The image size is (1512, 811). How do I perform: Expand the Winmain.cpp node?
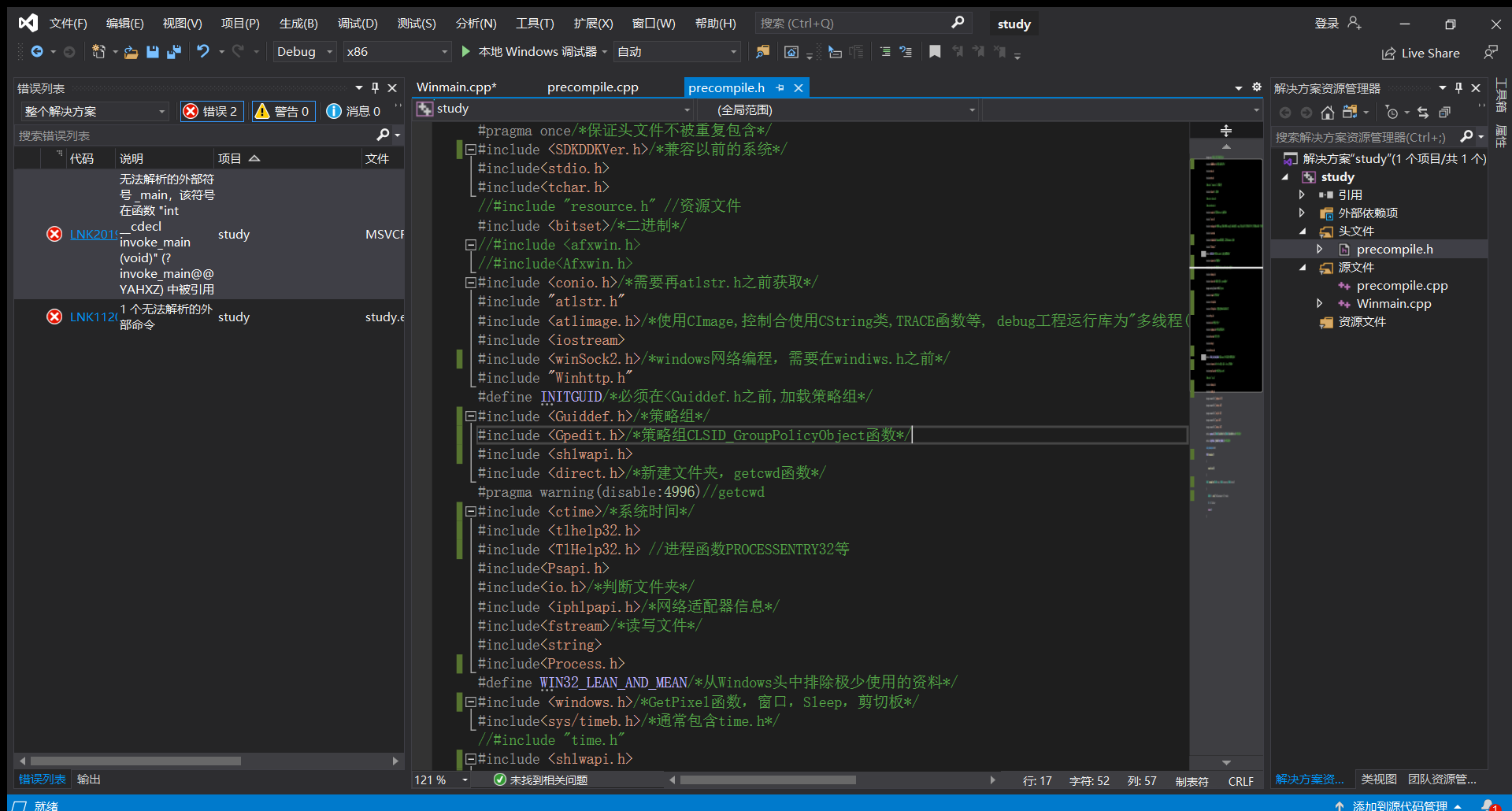pyautogui.click(x=1320, y=303)
